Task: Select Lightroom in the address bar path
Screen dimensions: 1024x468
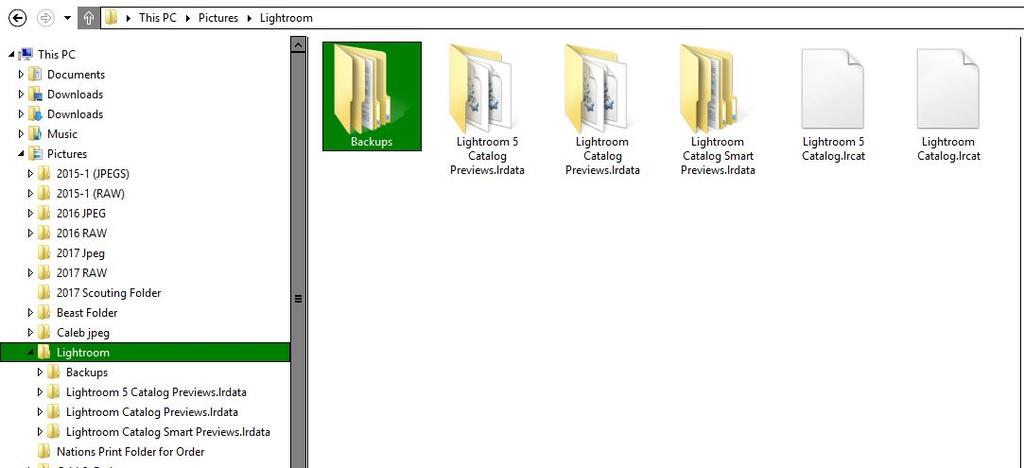Action: (x=286, y=18)
